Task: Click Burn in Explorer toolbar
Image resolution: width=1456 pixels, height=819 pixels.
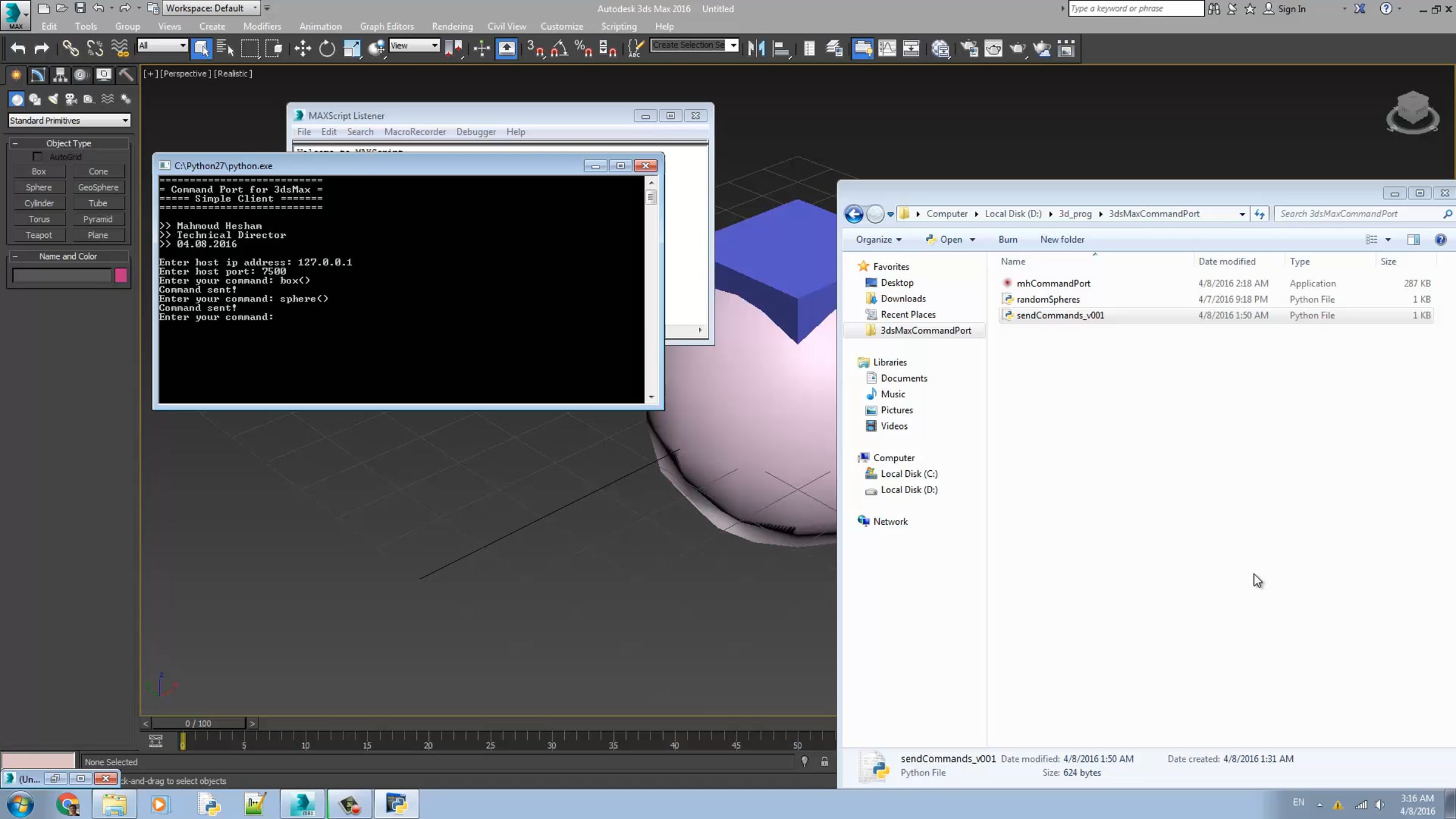Action: [1008, 240]
